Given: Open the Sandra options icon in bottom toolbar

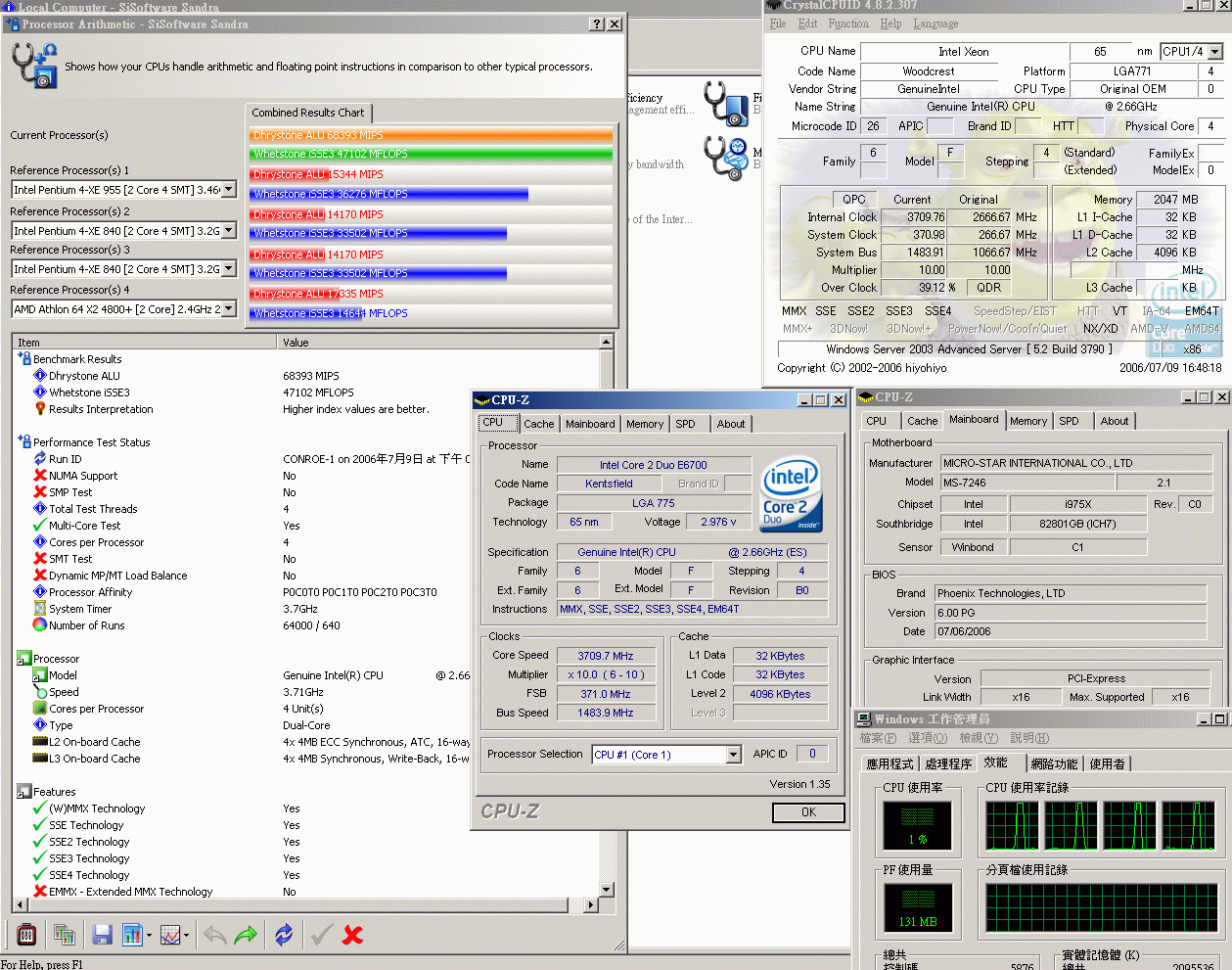Looking at the screenshot, I should click(26, 935).
